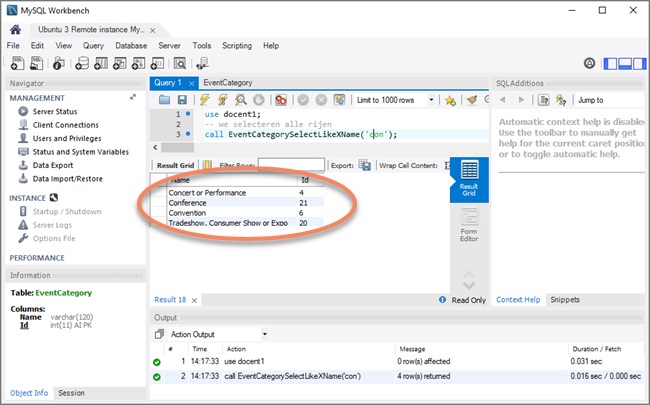Go back in context help navigation
650x405 pixels.
click(x=503, y=100)
